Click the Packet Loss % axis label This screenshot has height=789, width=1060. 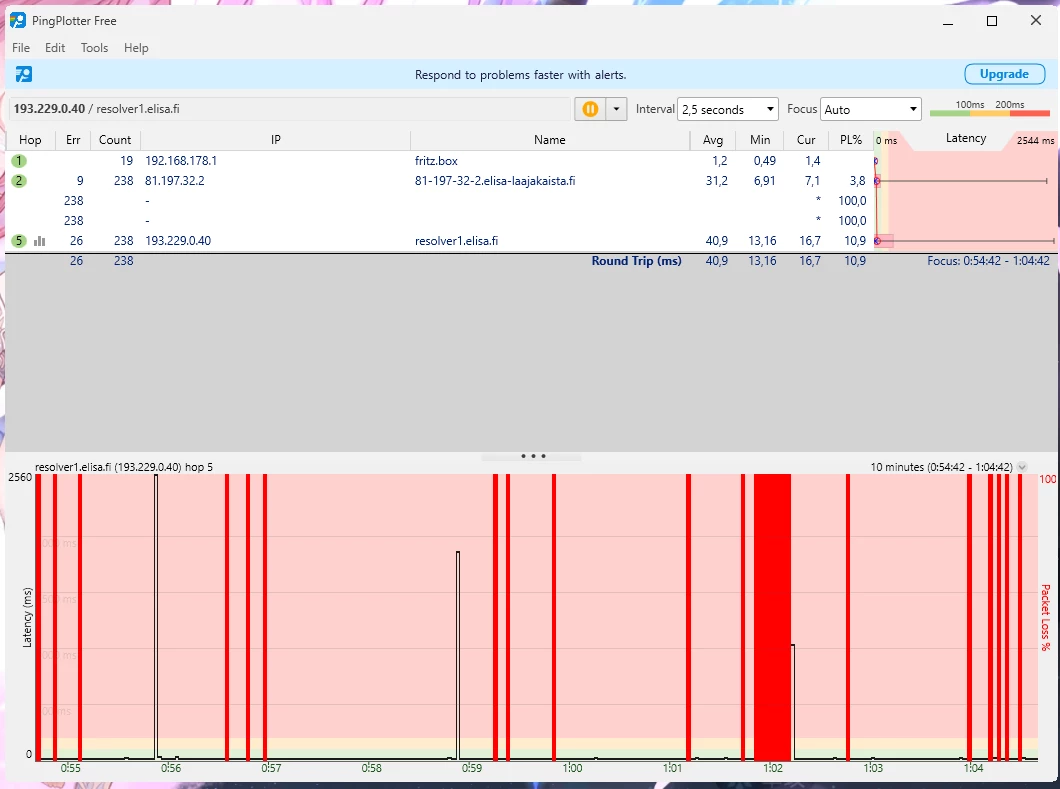click(1045, 617)
